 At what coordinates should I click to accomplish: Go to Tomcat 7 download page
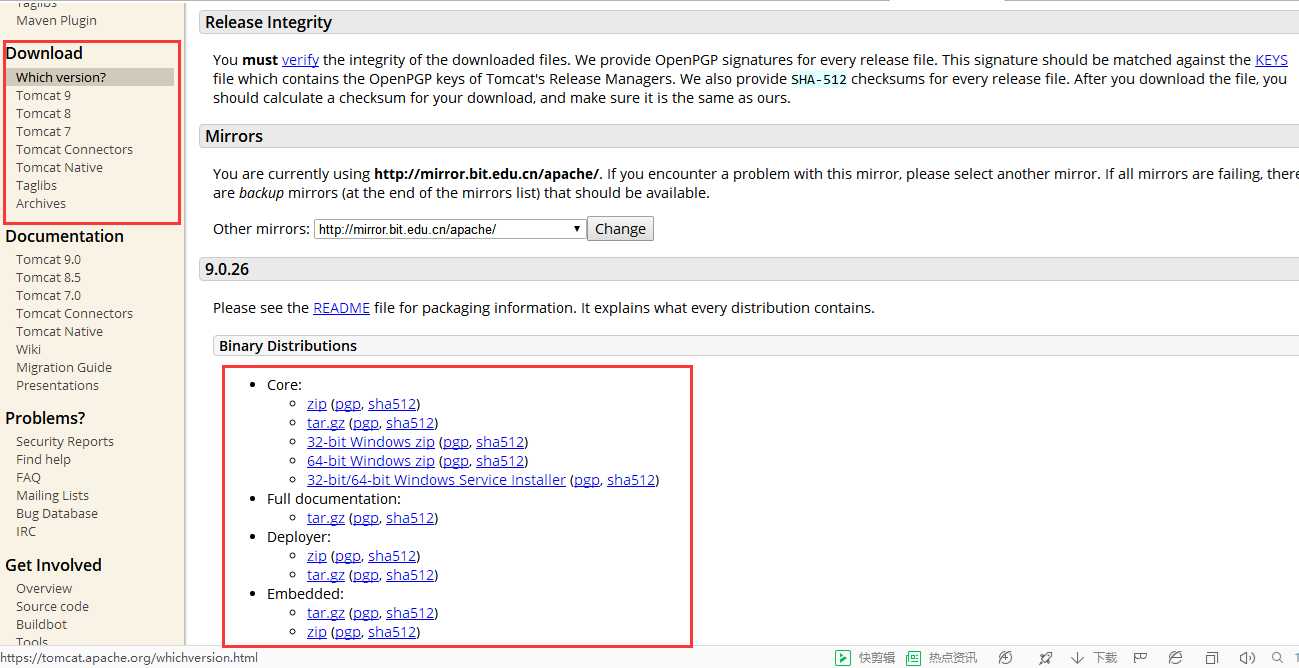point(43,131)
